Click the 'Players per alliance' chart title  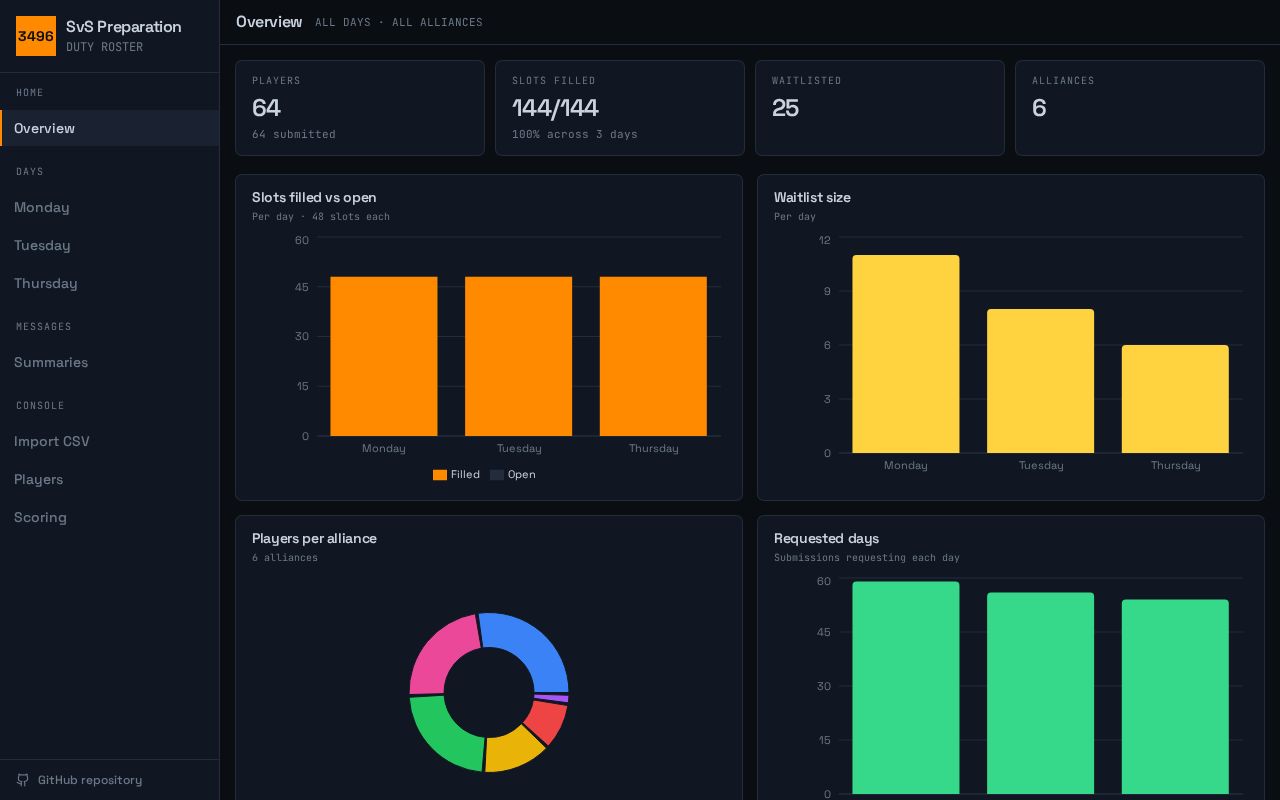[314, 538]
